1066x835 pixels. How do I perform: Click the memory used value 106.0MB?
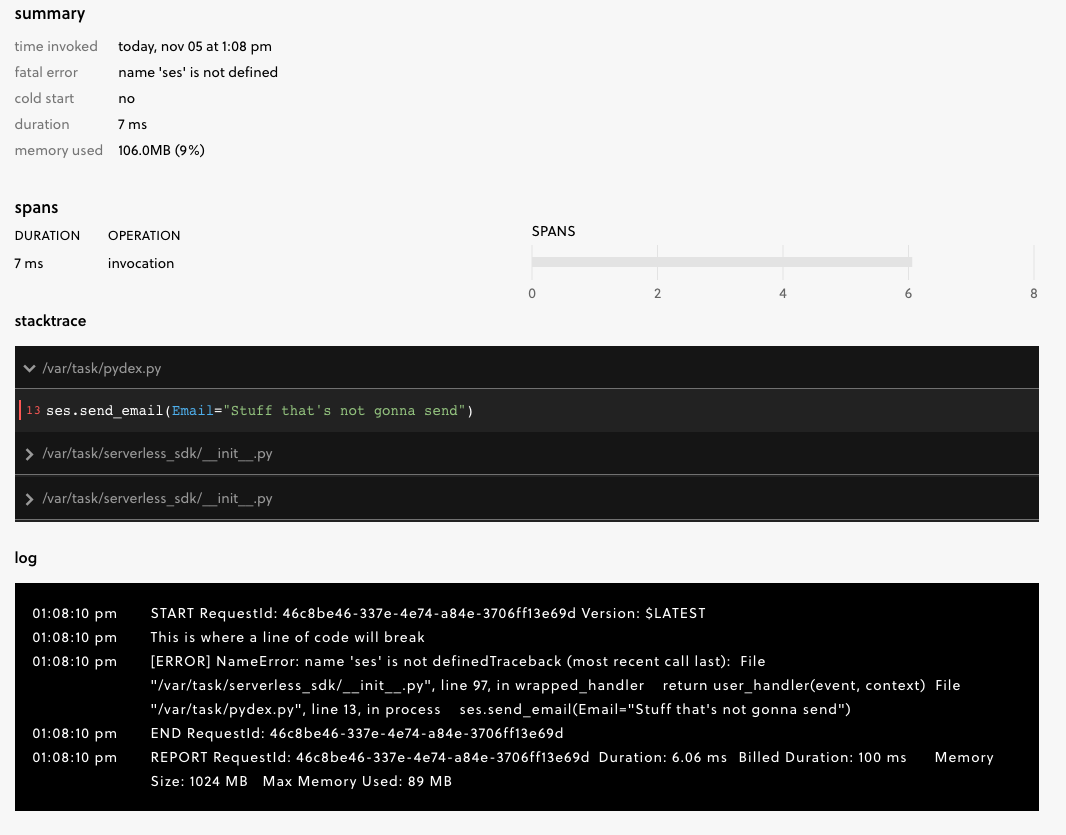coord(160,150)
